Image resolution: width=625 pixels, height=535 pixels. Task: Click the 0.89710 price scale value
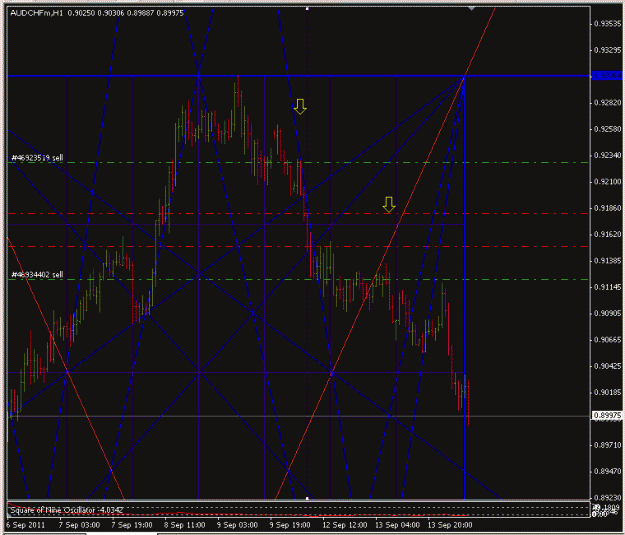click(x=607, y=445)
